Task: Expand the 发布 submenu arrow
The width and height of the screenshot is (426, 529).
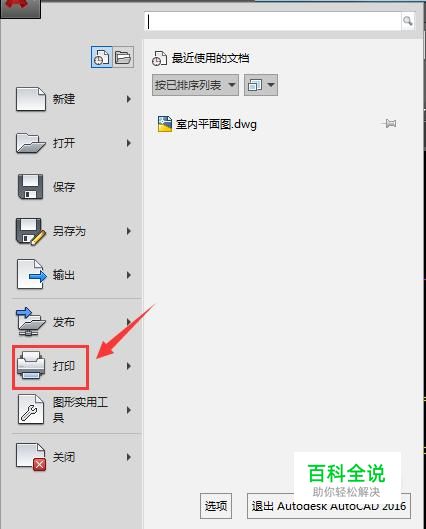Action: point(129,322)
